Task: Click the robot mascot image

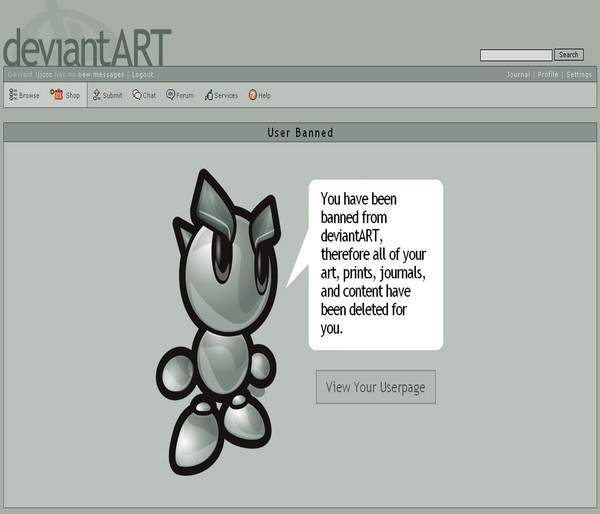Action: [x=218, y=322]
